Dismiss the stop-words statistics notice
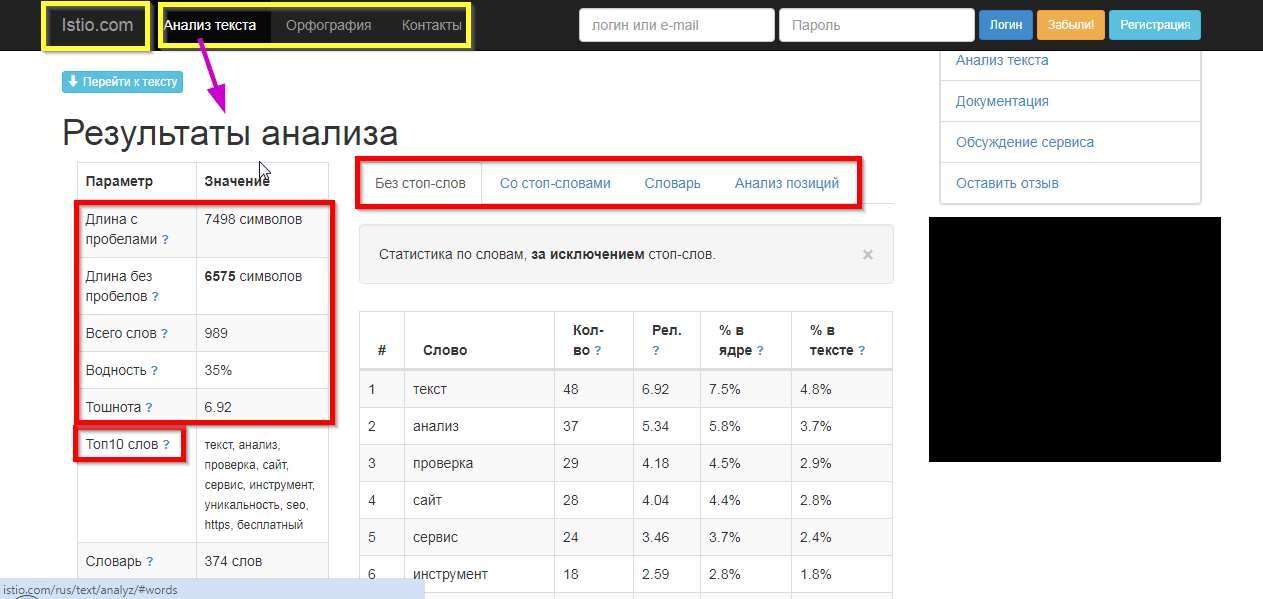1263x599 pixels. pyautogui.click(x=867, y=255)
